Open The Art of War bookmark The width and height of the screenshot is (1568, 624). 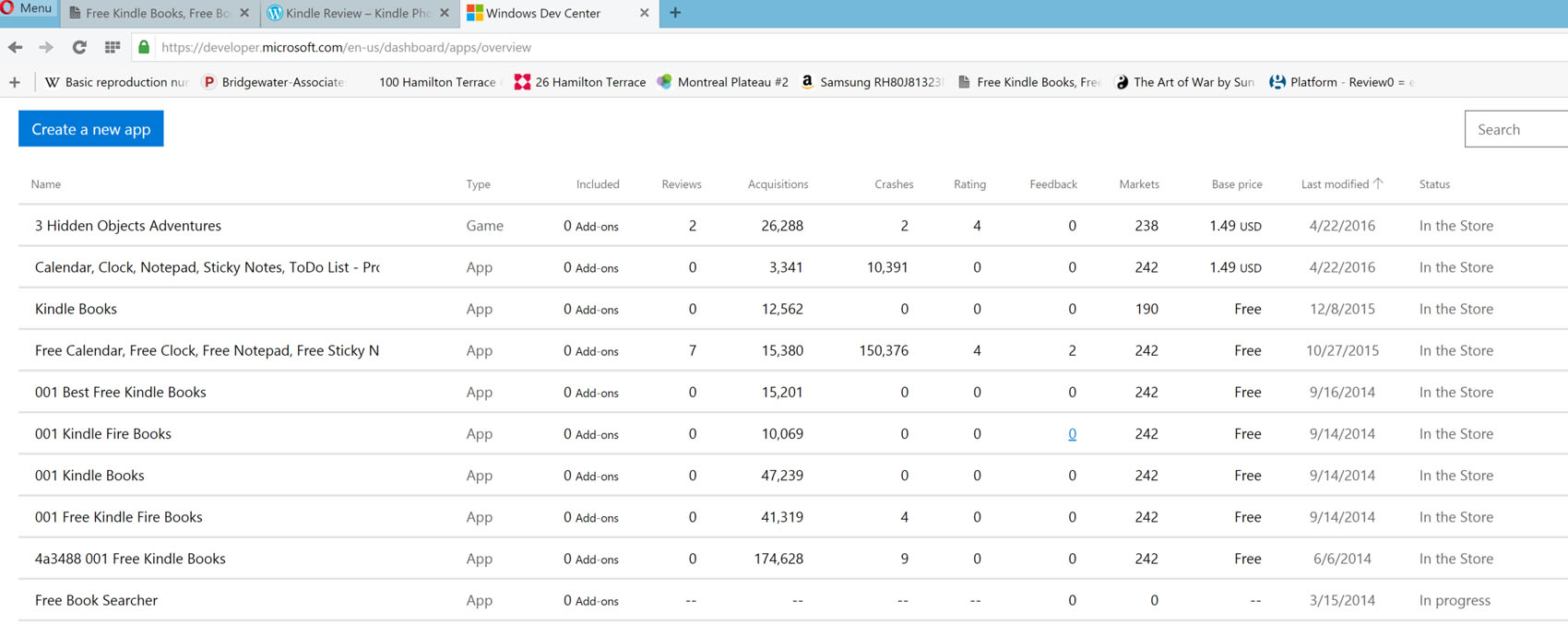[x=1185, y=82]
